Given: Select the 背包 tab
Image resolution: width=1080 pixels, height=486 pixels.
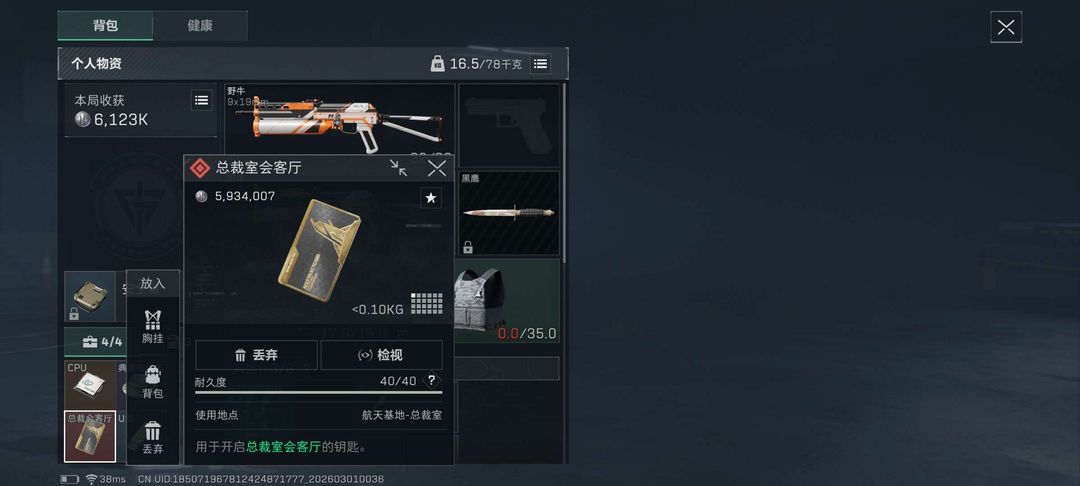Looking at the screenshot, I should [x=105, y=26].
